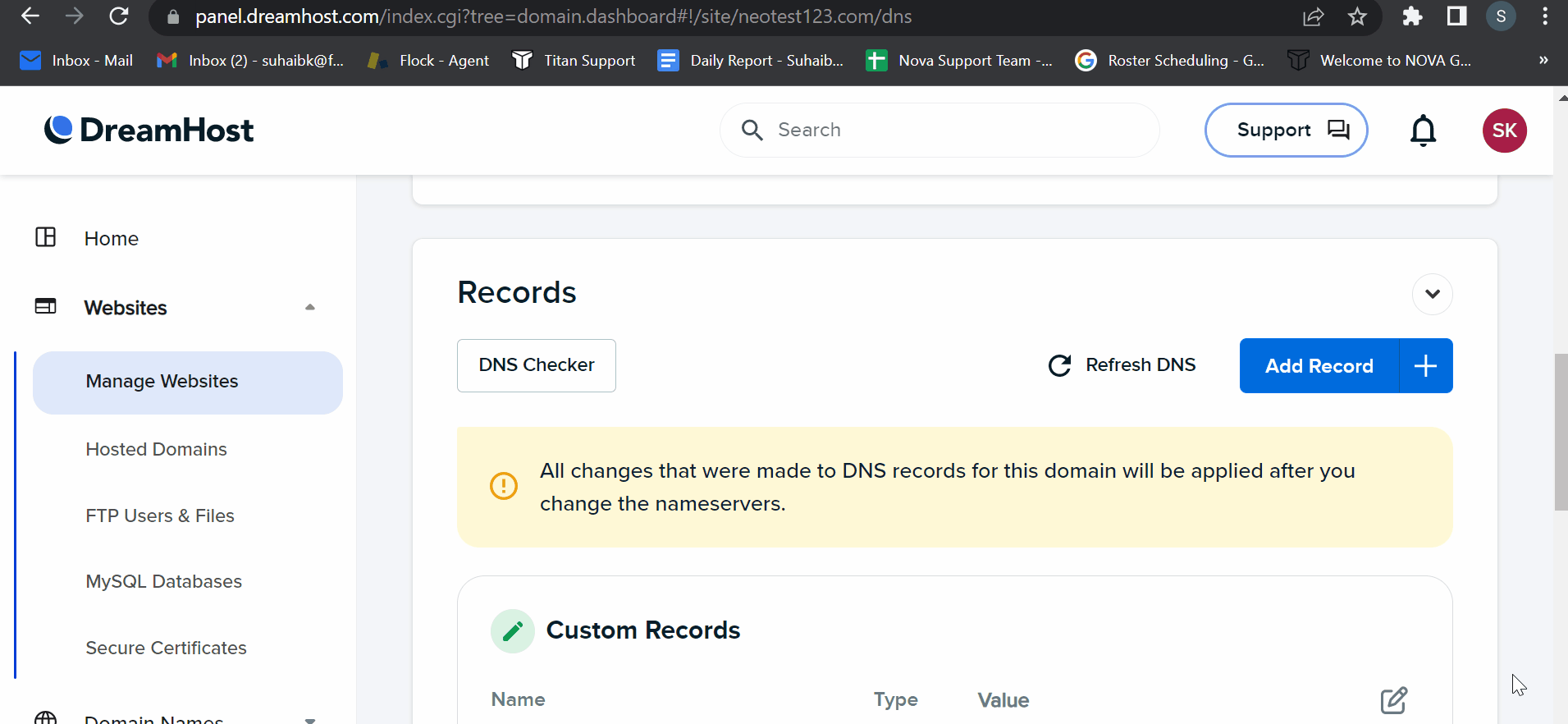The height and width of the screenshot is (724, 1568).
Task: Click the page vertical scrollbar thumb
Action: point(1561,433)
